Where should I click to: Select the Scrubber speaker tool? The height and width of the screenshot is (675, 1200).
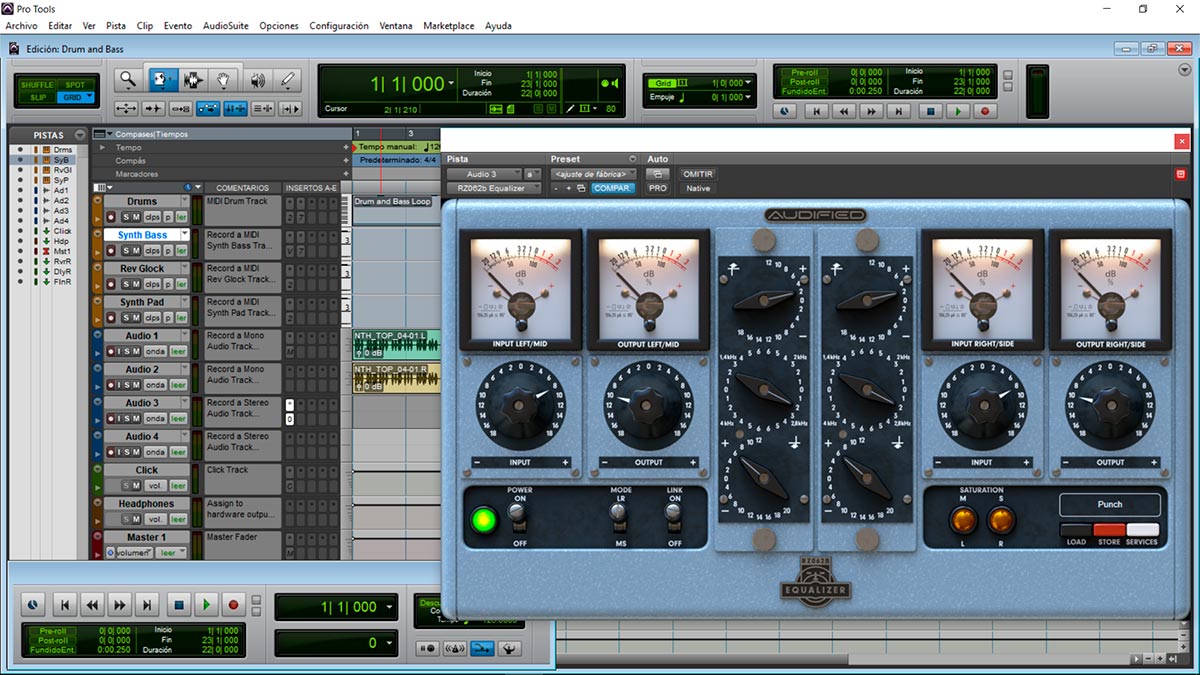256,80
